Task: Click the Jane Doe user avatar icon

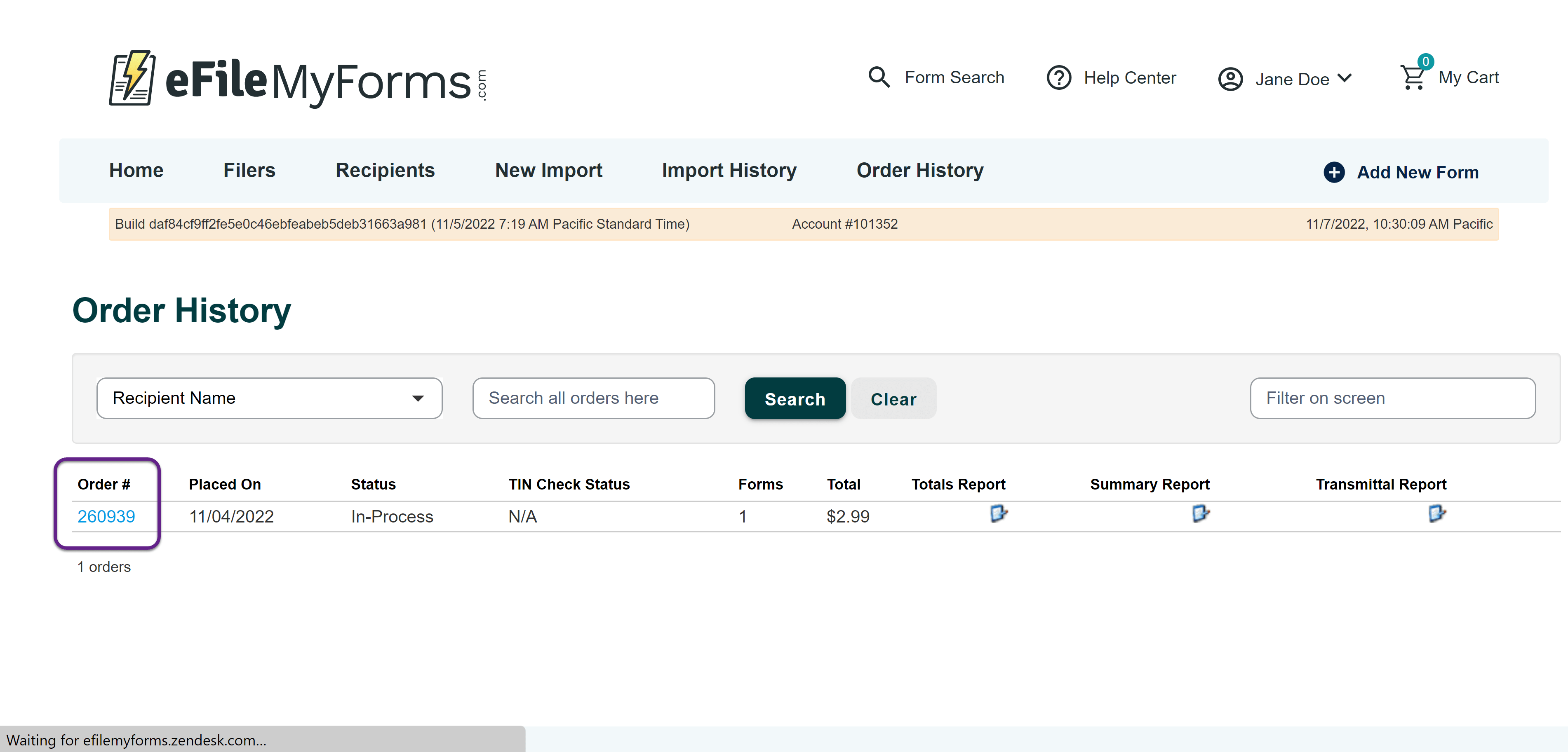Action: (1230, 79)
